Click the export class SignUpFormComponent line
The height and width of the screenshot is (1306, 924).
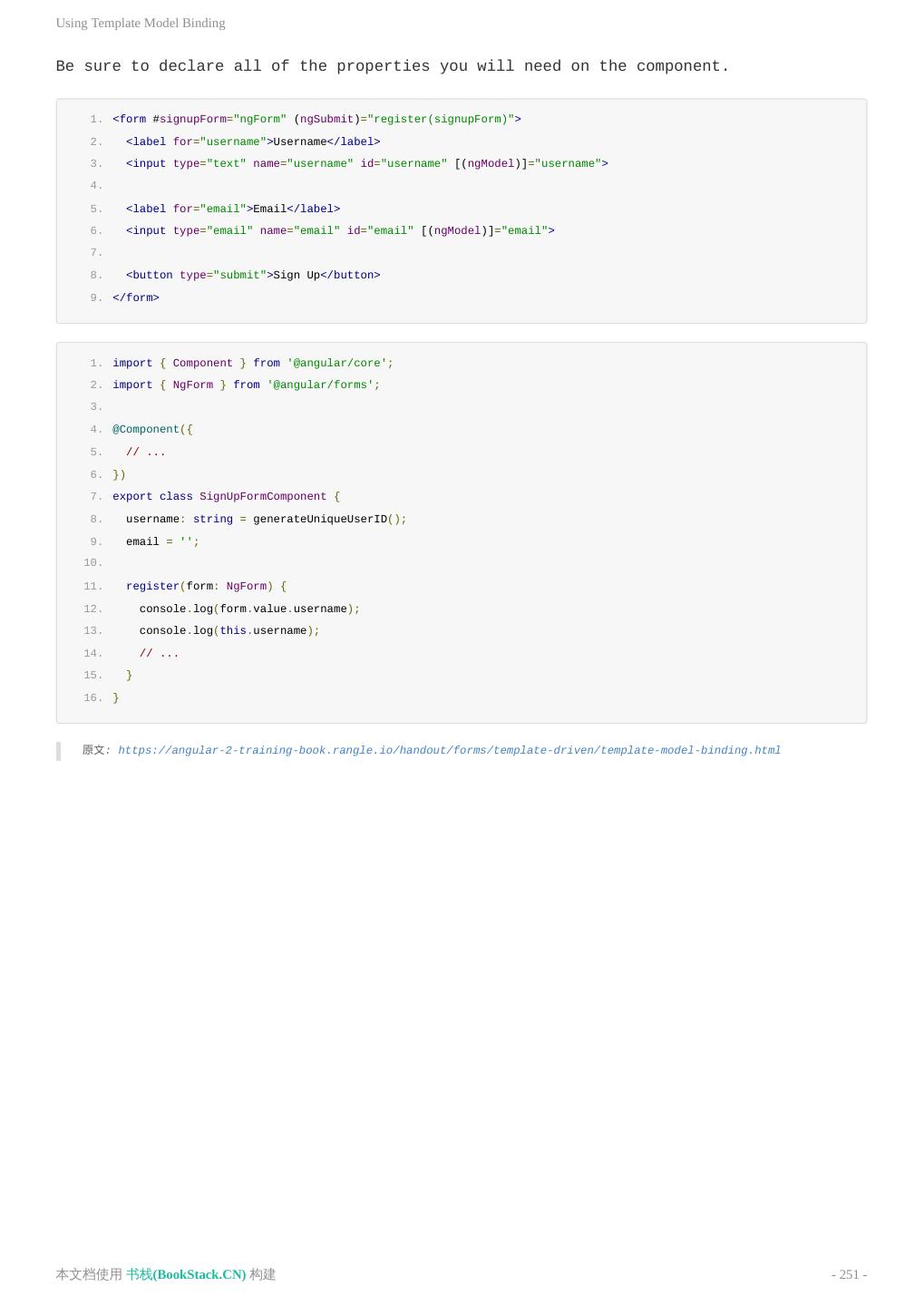pos(226,497)
